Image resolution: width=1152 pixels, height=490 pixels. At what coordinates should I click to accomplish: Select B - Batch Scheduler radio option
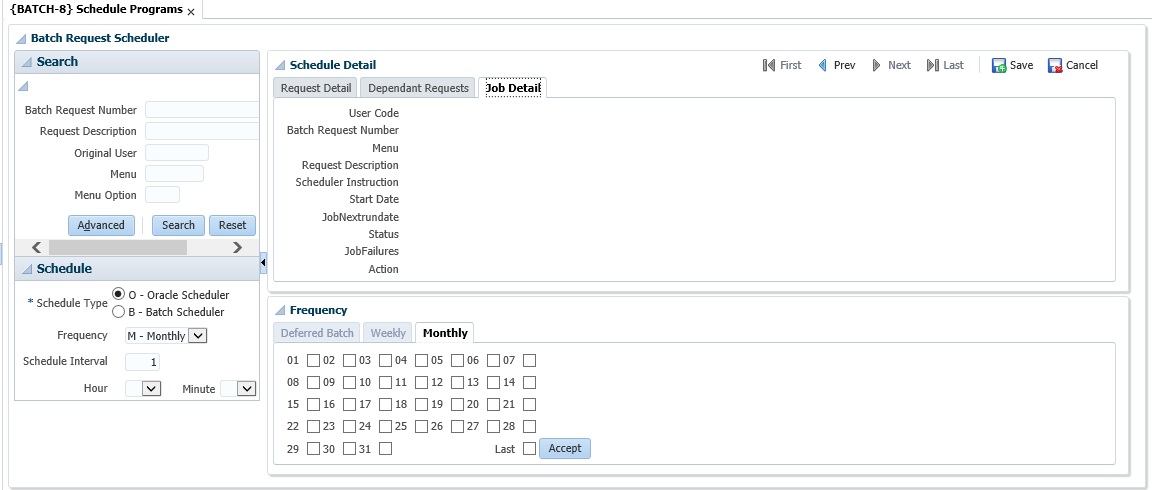pyautogui.click(x=119, y=311)
